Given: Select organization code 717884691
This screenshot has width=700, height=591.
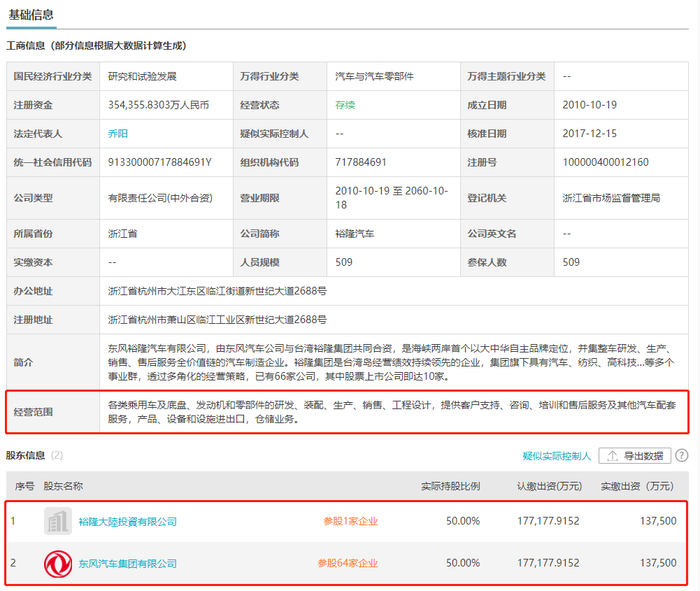Looking at the screenshot, I should click(361, 162).
